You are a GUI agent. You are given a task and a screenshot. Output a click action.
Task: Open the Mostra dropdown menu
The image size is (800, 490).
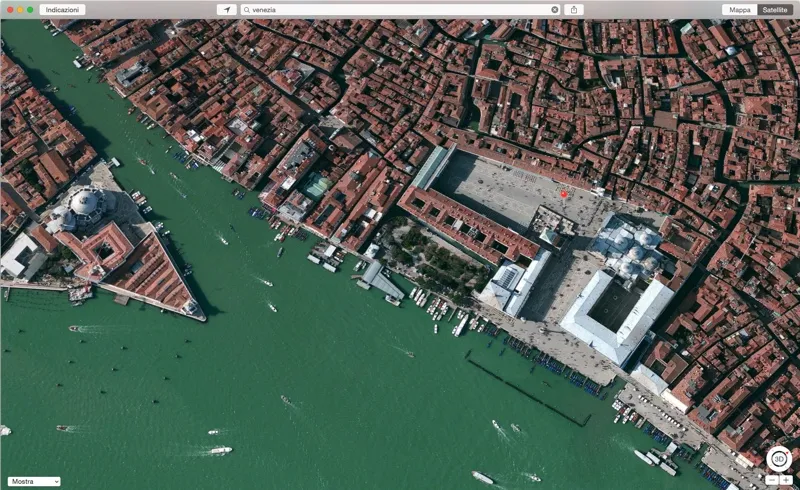(34, 481)
